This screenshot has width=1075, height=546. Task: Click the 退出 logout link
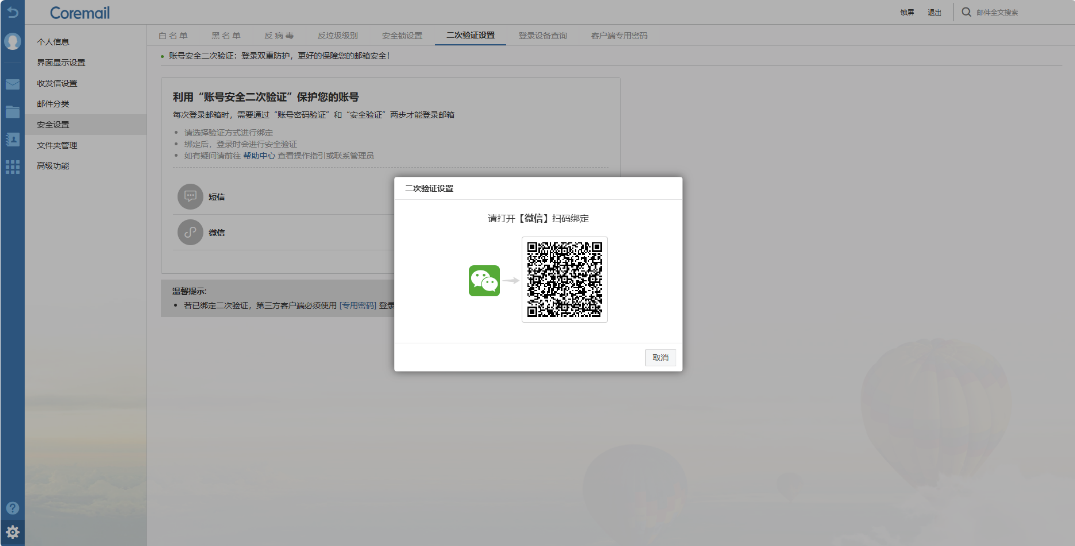point(934,12)
